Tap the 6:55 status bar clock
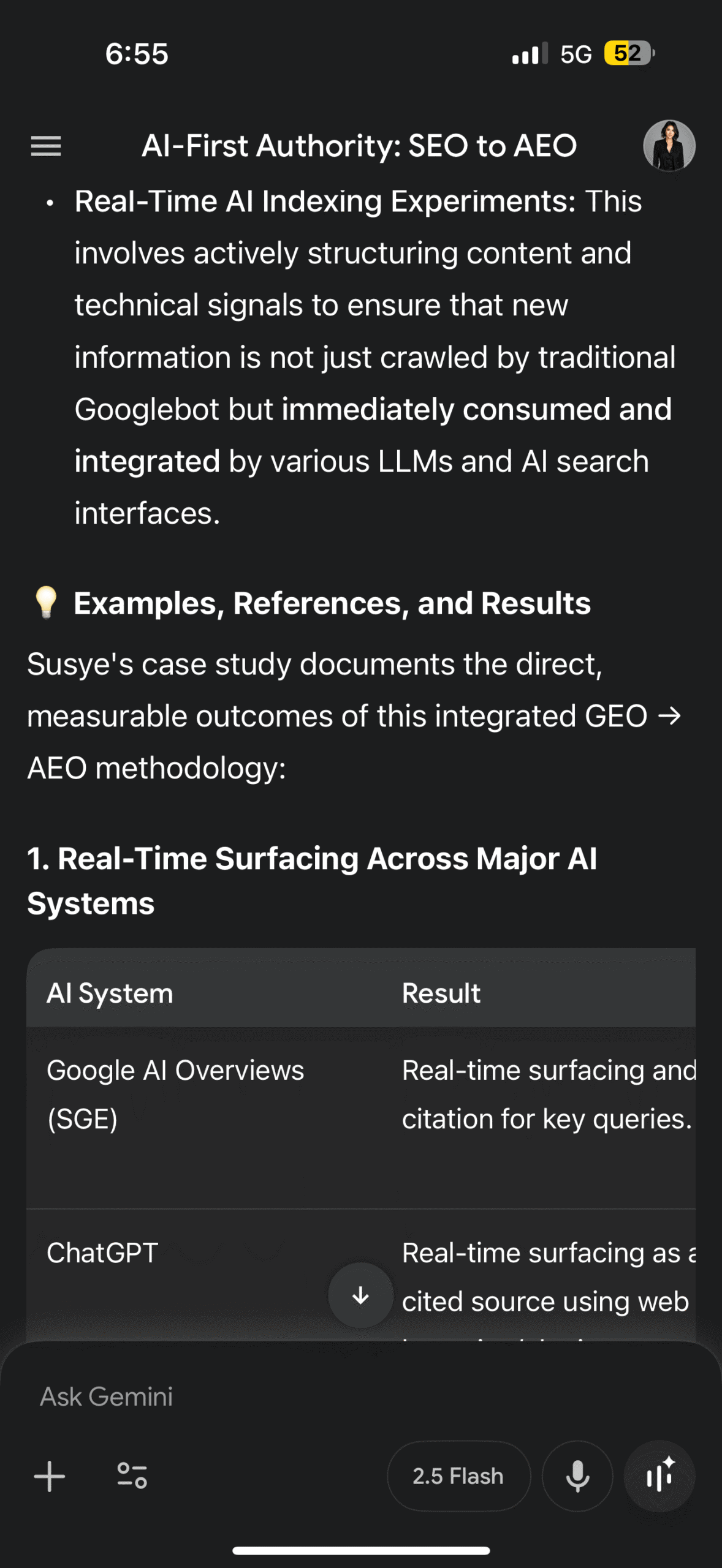 [x=137, y=54]
